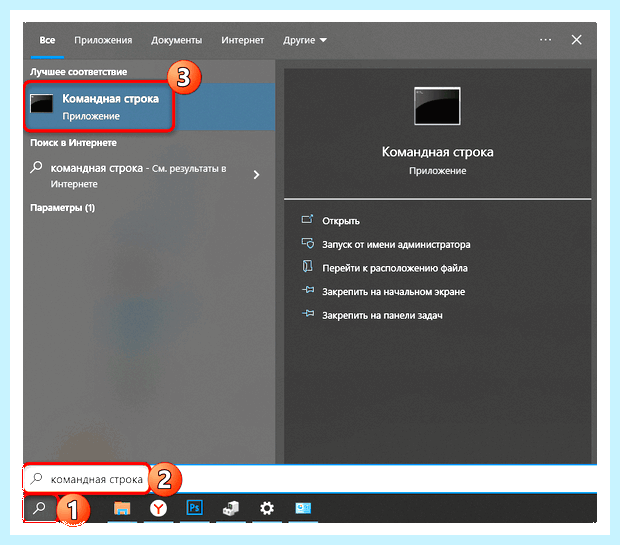Switch to the Приложения tab
The height and width of the screenshot is (545, 620).
tap(103, 40)
